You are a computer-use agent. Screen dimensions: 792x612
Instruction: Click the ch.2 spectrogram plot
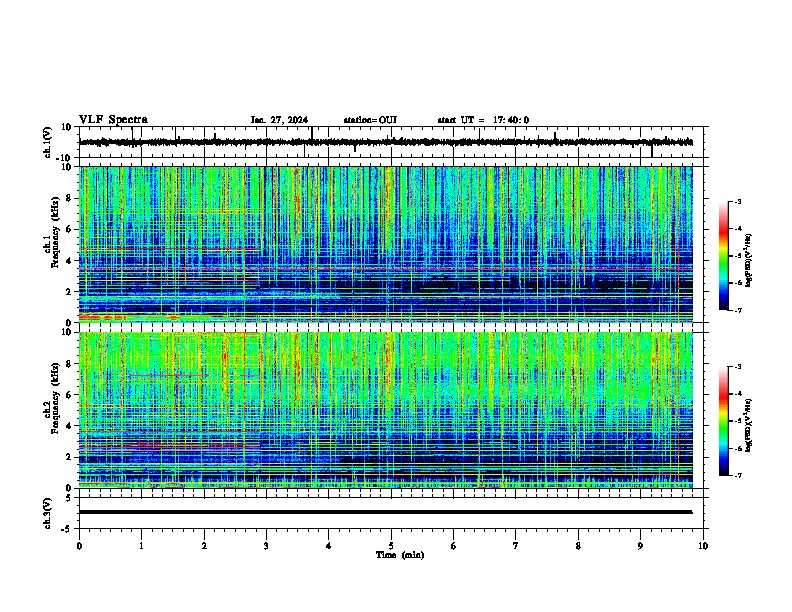tap(386, 410)
